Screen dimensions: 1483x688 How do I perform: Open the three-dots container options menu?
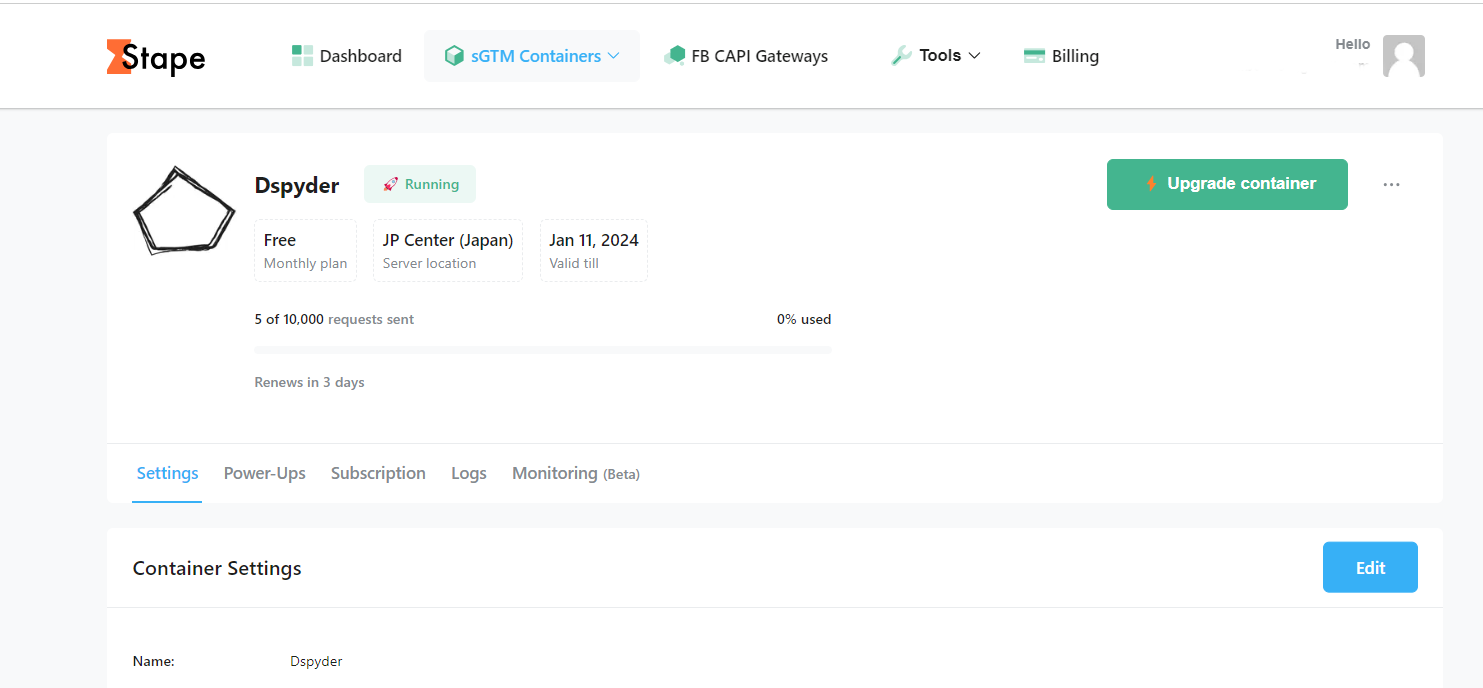click(1391, 185)
